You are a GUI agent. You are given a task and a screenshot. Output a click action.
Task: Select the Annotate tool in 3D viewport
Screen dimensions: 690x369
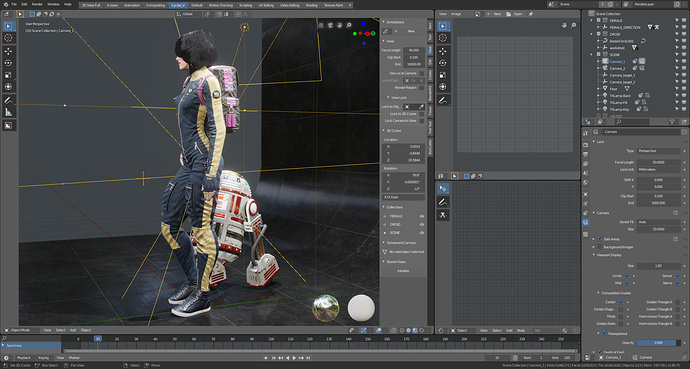[8, 100]
